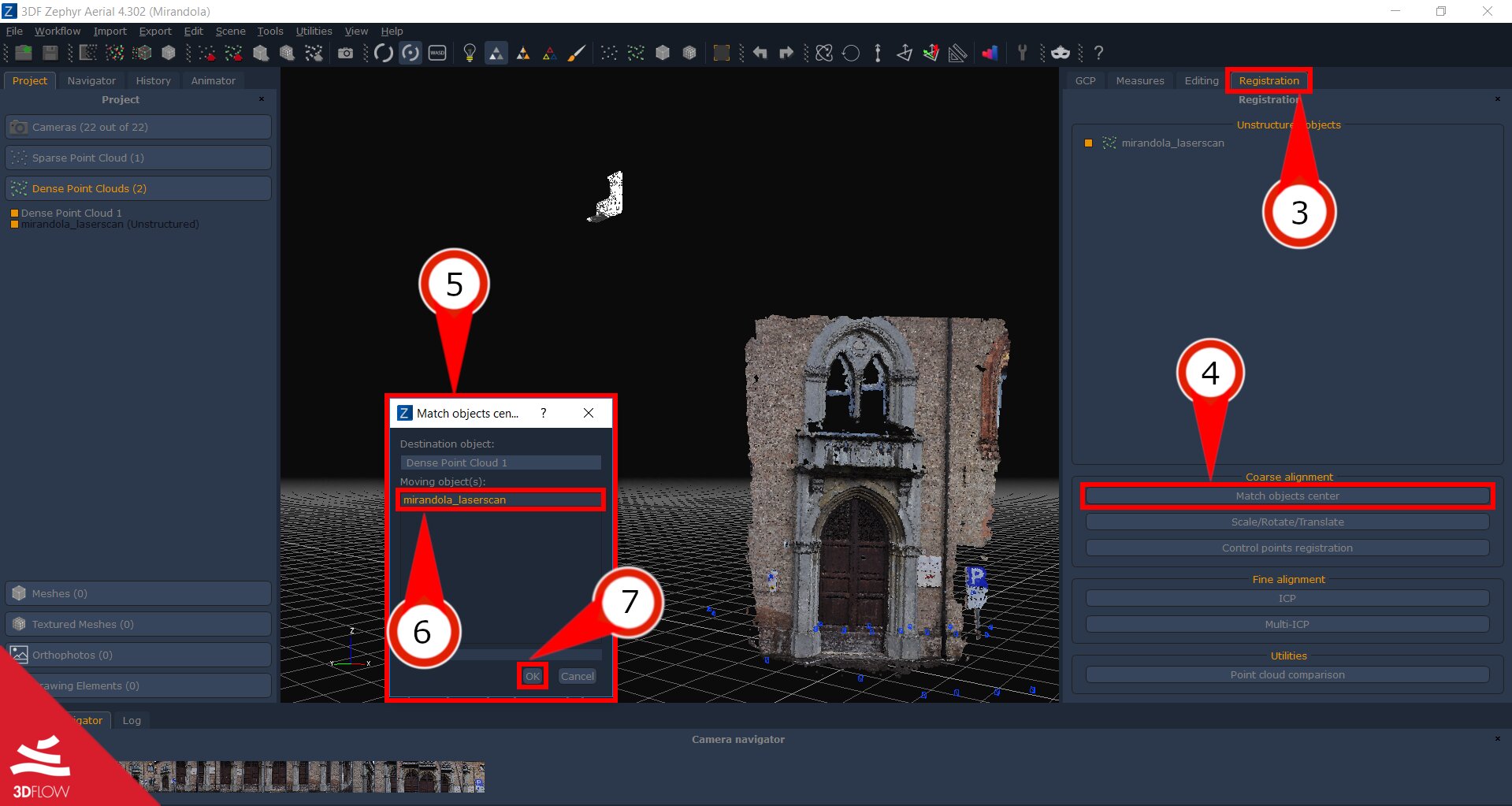Click the red-blue bar chart icon
Screen dimensions: 1512x806
(990, 53)
